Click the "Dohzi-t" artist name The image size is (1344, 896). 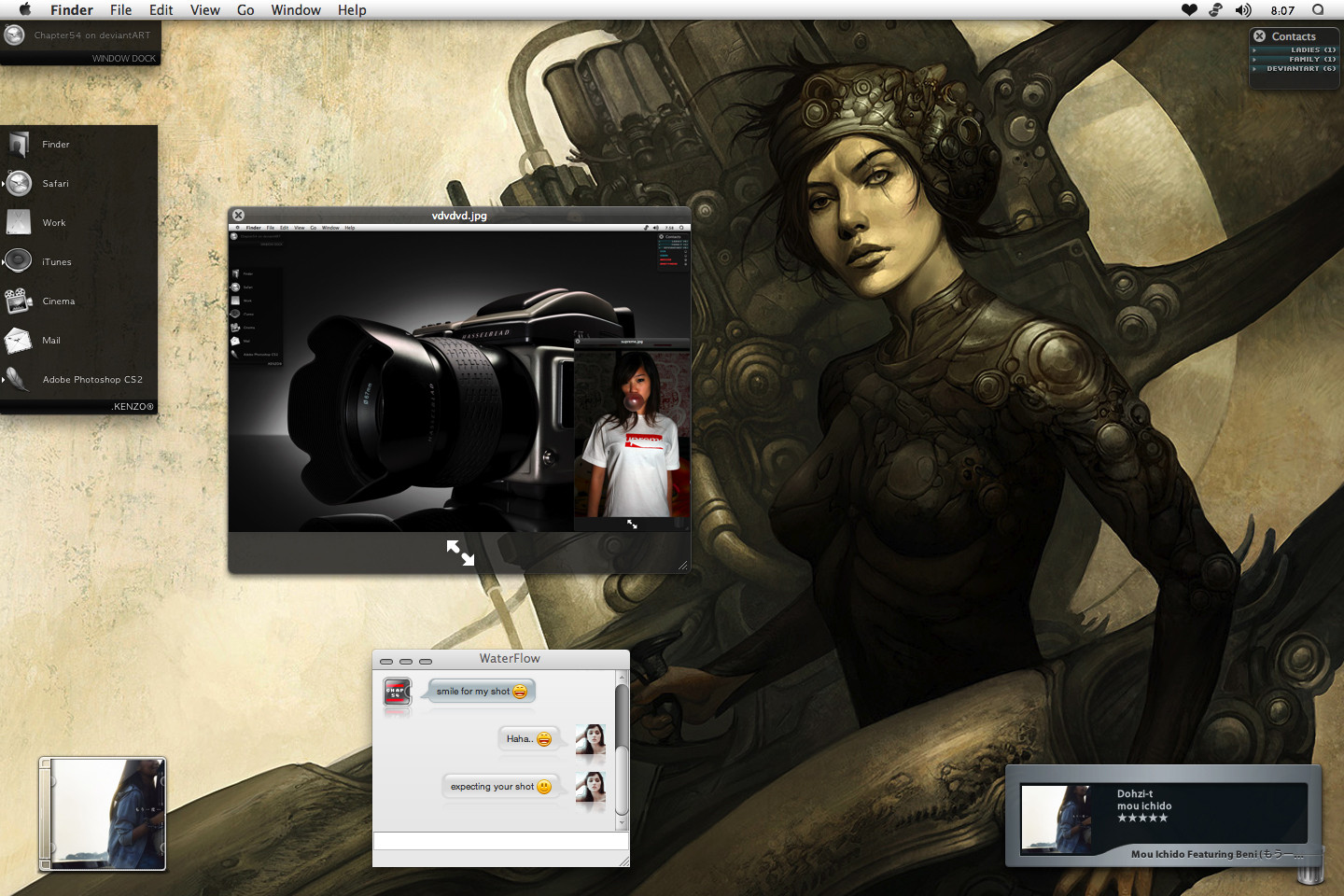tap(1135, 793)
